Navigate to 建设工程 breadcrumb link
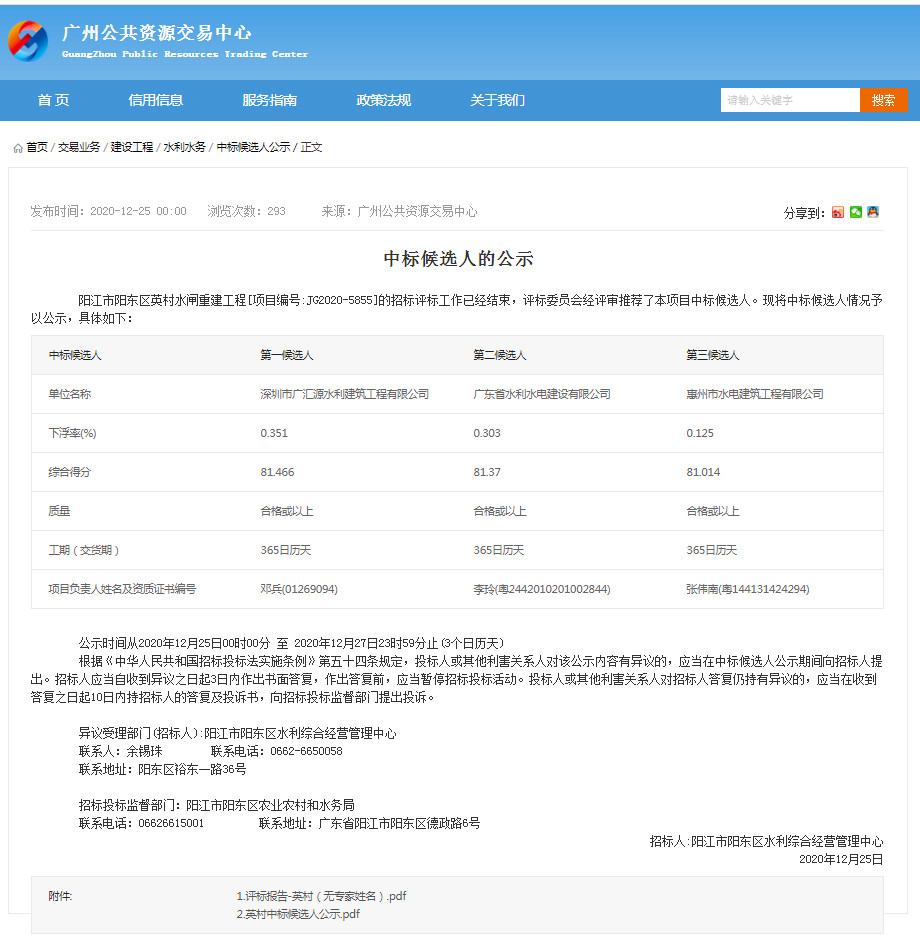The width and height of the screenshot is (920, 947). point(132,147)
